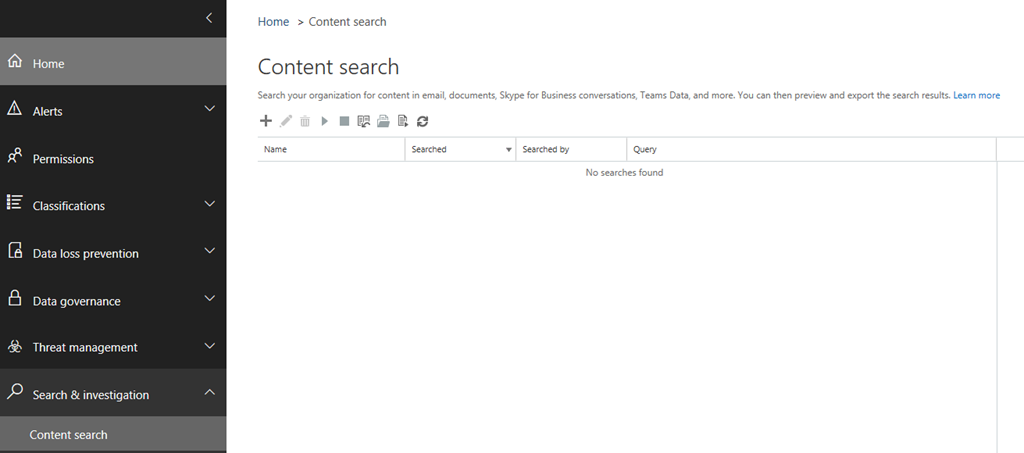
Task: Open Permissions in the sidebar
Action: (x=63, y=159)
